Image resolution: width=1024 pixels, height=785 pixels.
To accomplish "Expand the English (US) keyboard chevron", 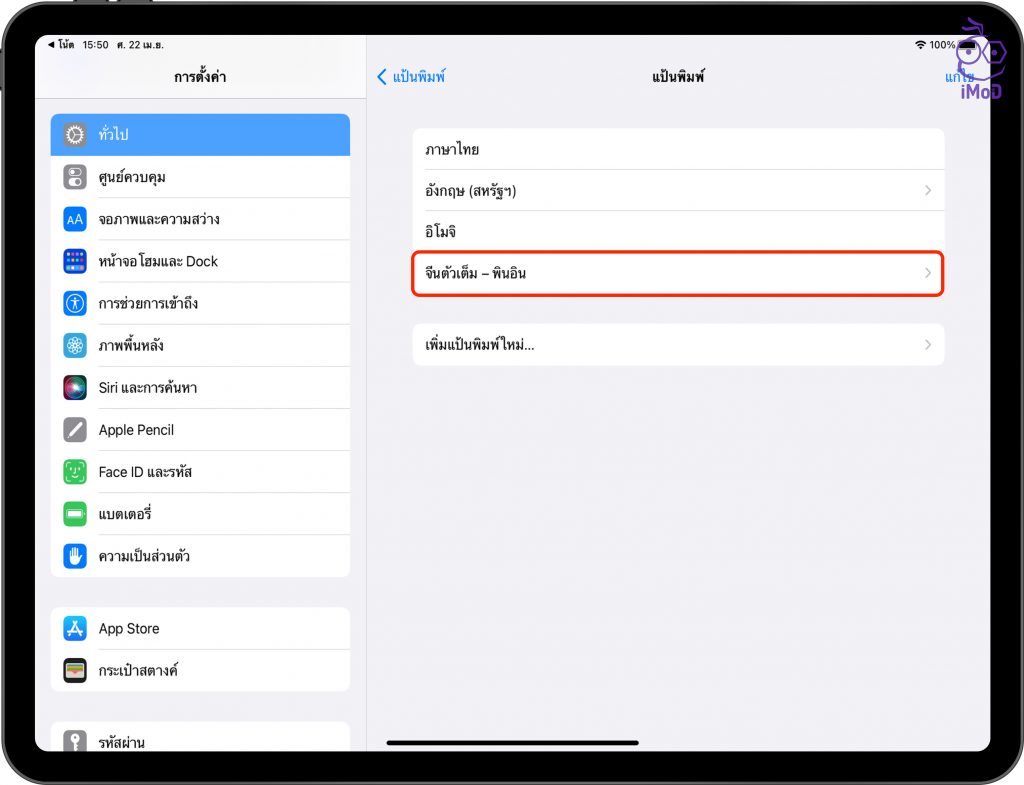I will tap(927, 190).
